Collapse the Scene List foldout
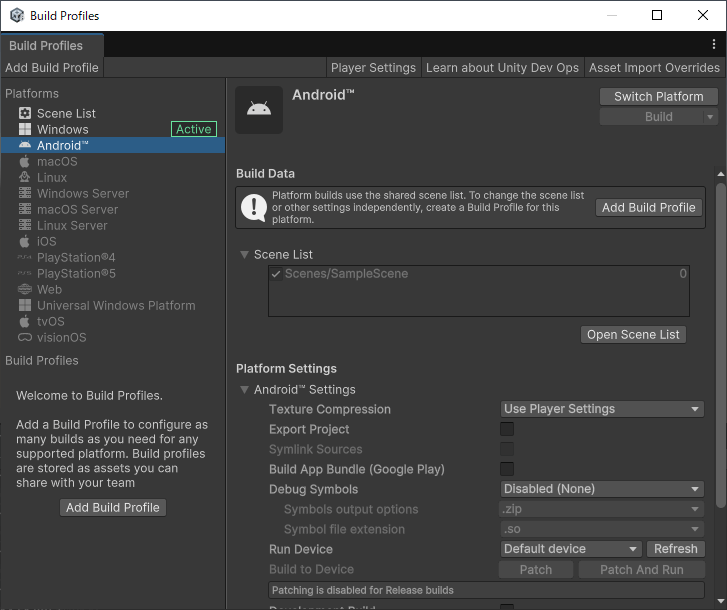This screenshot has height=610, width=727. 244,254
